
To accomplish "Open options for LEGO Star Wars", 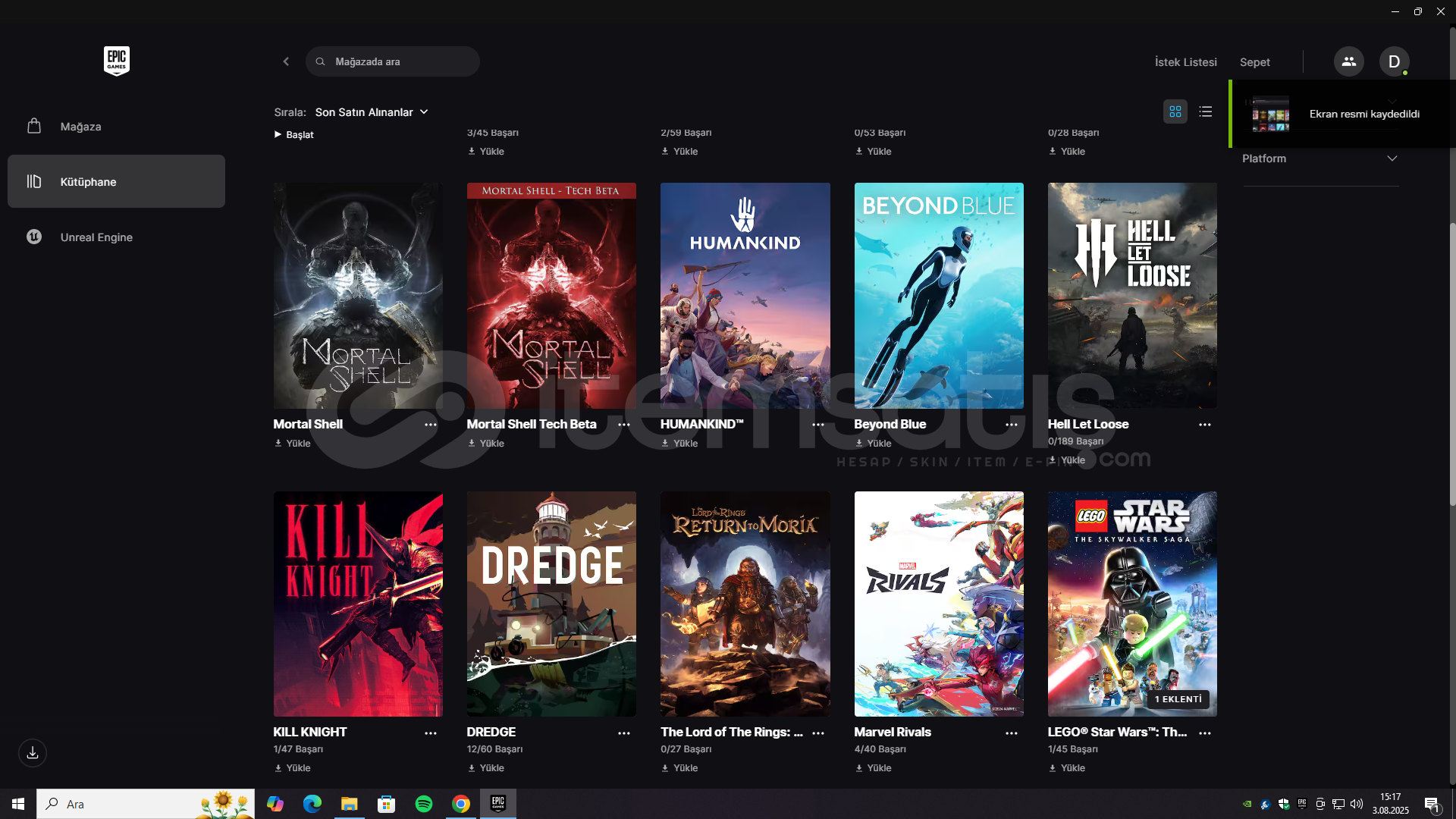I will coord(1205,733).
